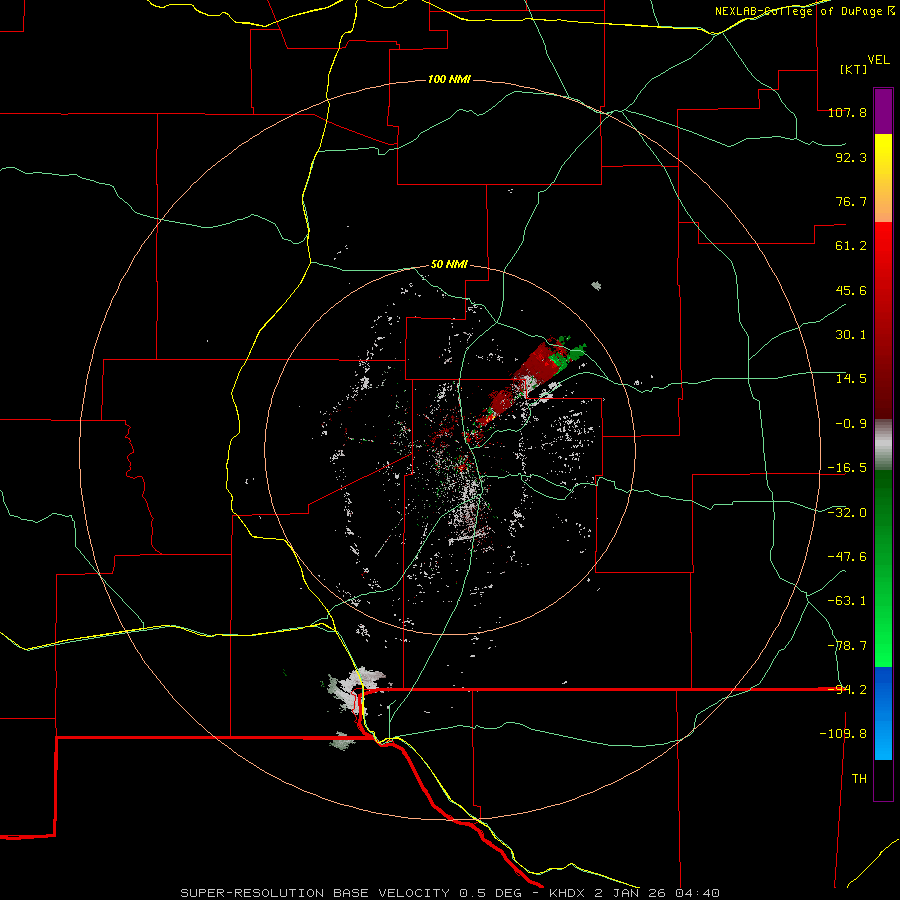Click the -32.0 velocity scale value
This screenshot has width=900, height=900.
847,513
